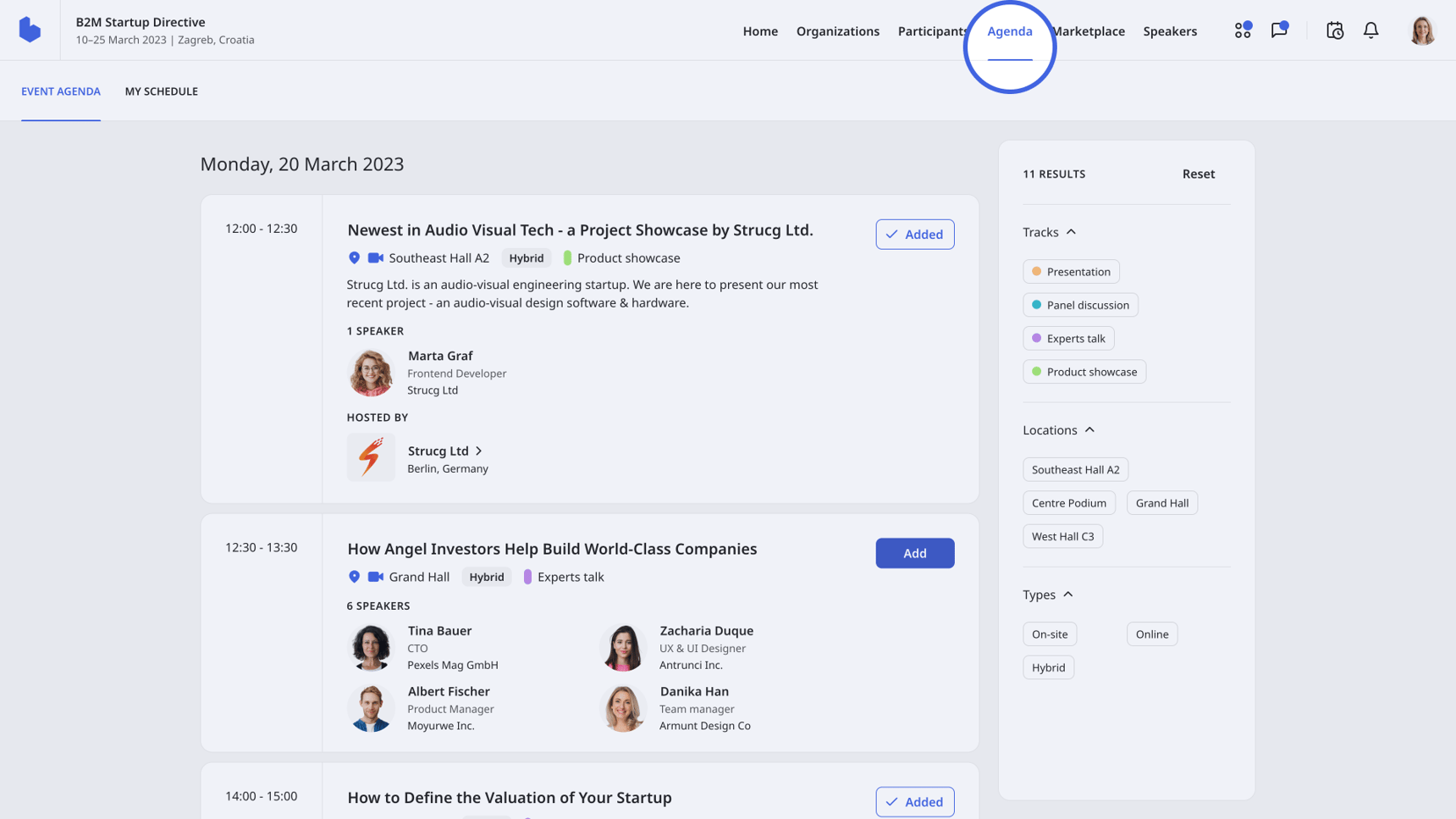This screenshot has width=1456, height=819.
Task: Toggle the On-site type filter
Action: pos(1049,634)
